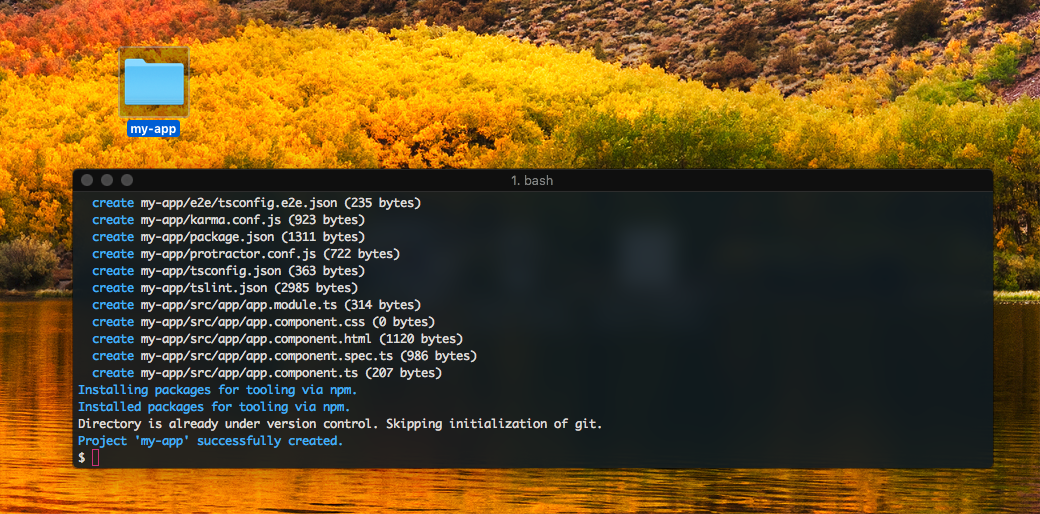This screenshot has height=514, width=1040.
Task: Click the app.module.ts line
Action: 256,305
